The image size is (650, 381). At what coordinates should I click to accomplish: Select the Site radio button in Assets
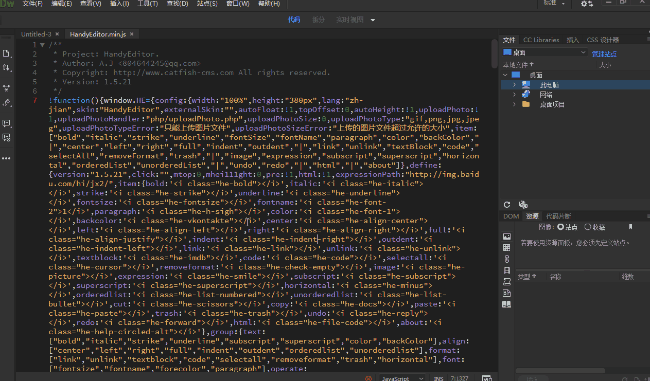click(x=560, y=227)
